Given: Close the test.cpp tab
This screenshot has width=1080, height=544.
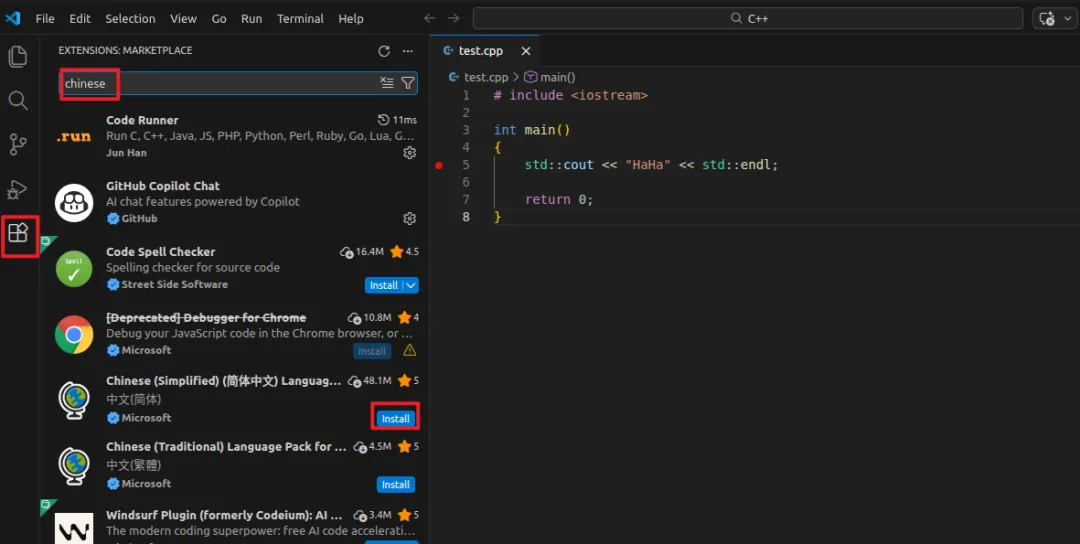Looking at the screenshot, I should 526,51.
